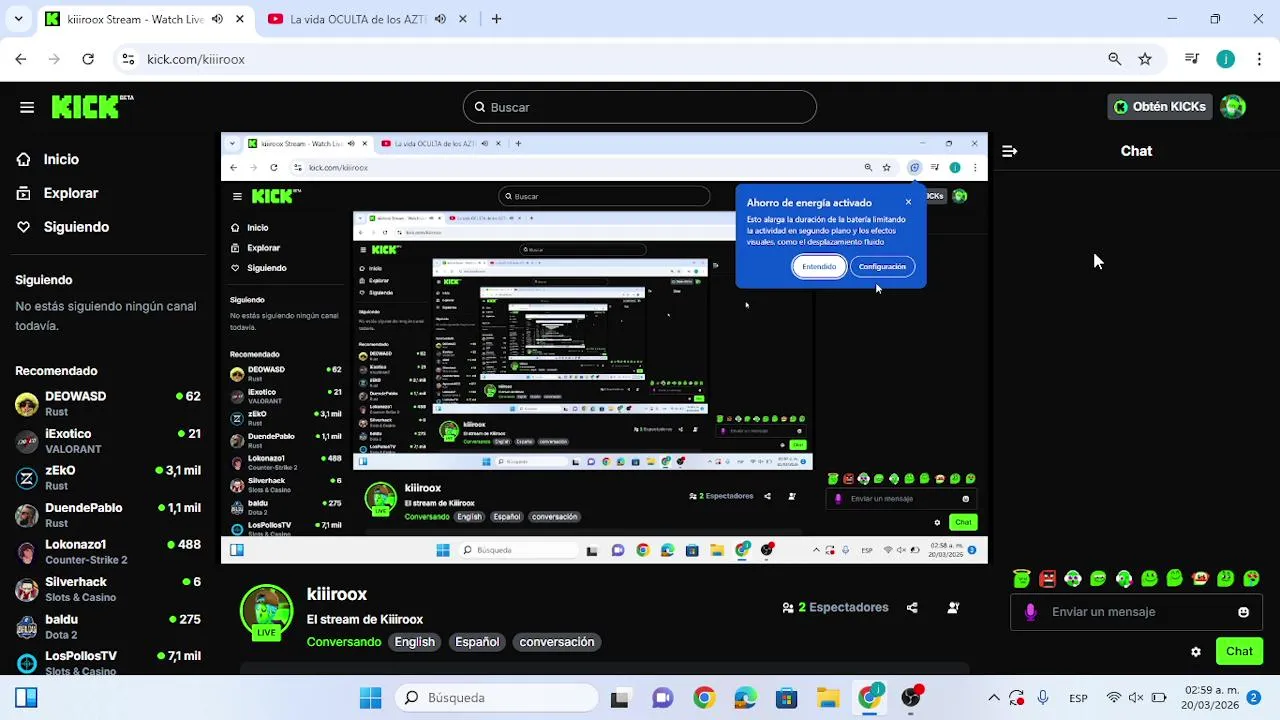1280x720 pixels.
Task: Click the Español tag
Action: coord(477,642)
